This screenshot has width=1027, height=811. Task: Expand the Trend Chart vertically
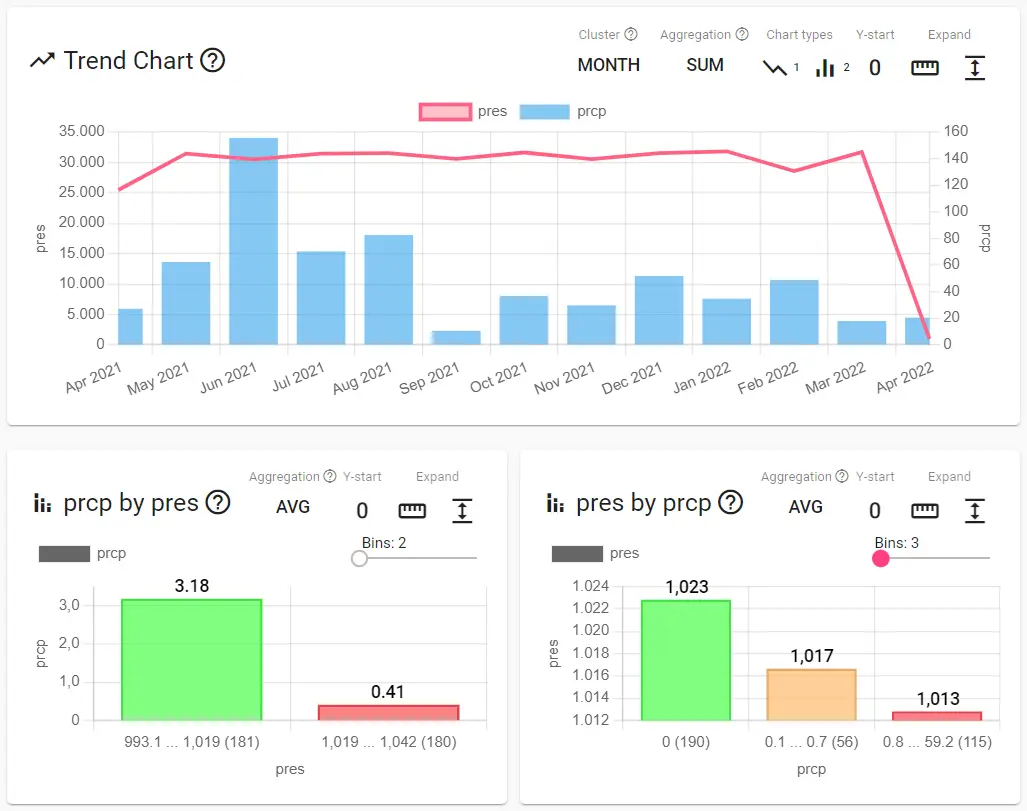(975, 67)
